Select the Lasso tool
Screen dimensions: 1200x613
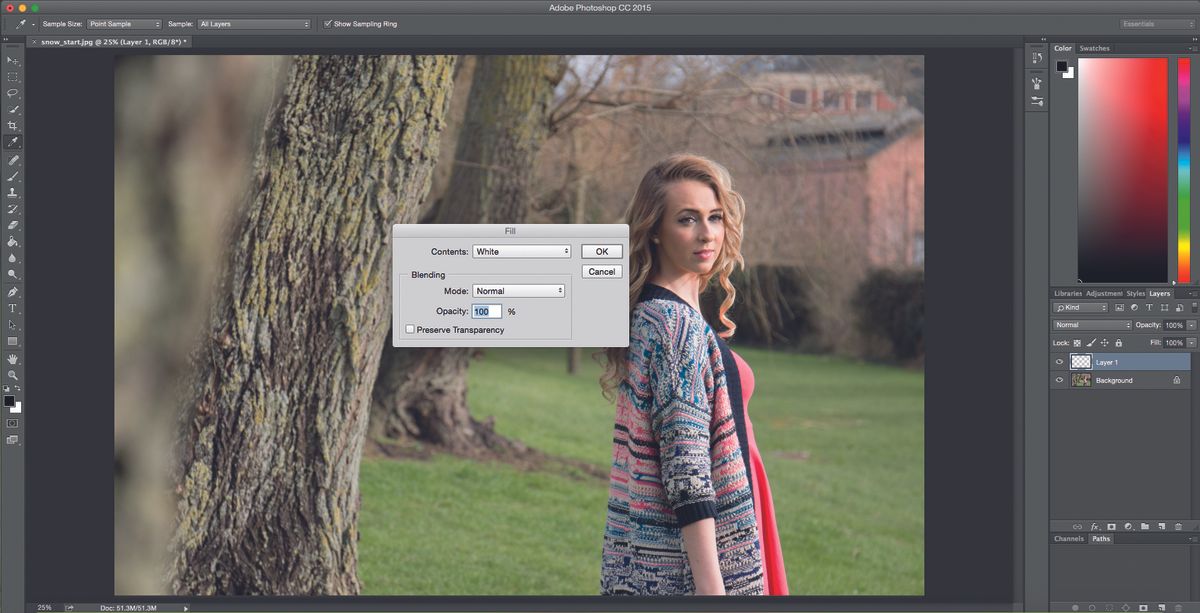coord(13,92)
